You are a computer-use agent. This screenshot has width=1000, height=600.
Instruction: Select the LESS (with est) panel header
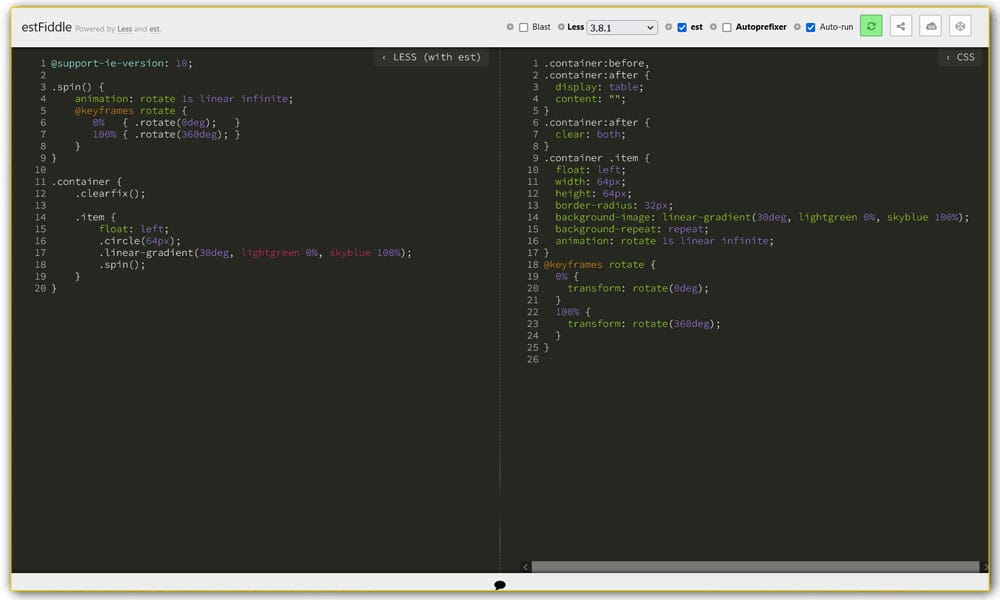coord(432,57)
